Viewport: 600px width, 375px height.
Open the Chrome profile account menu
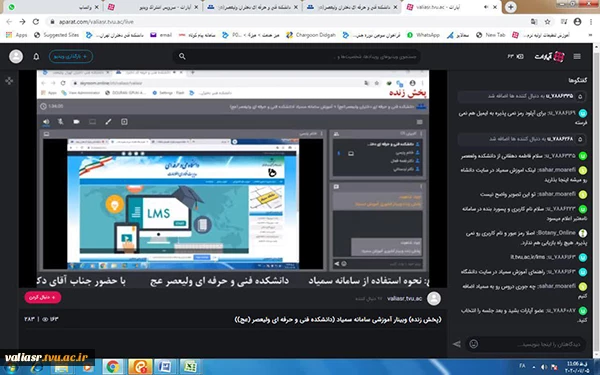577,22
